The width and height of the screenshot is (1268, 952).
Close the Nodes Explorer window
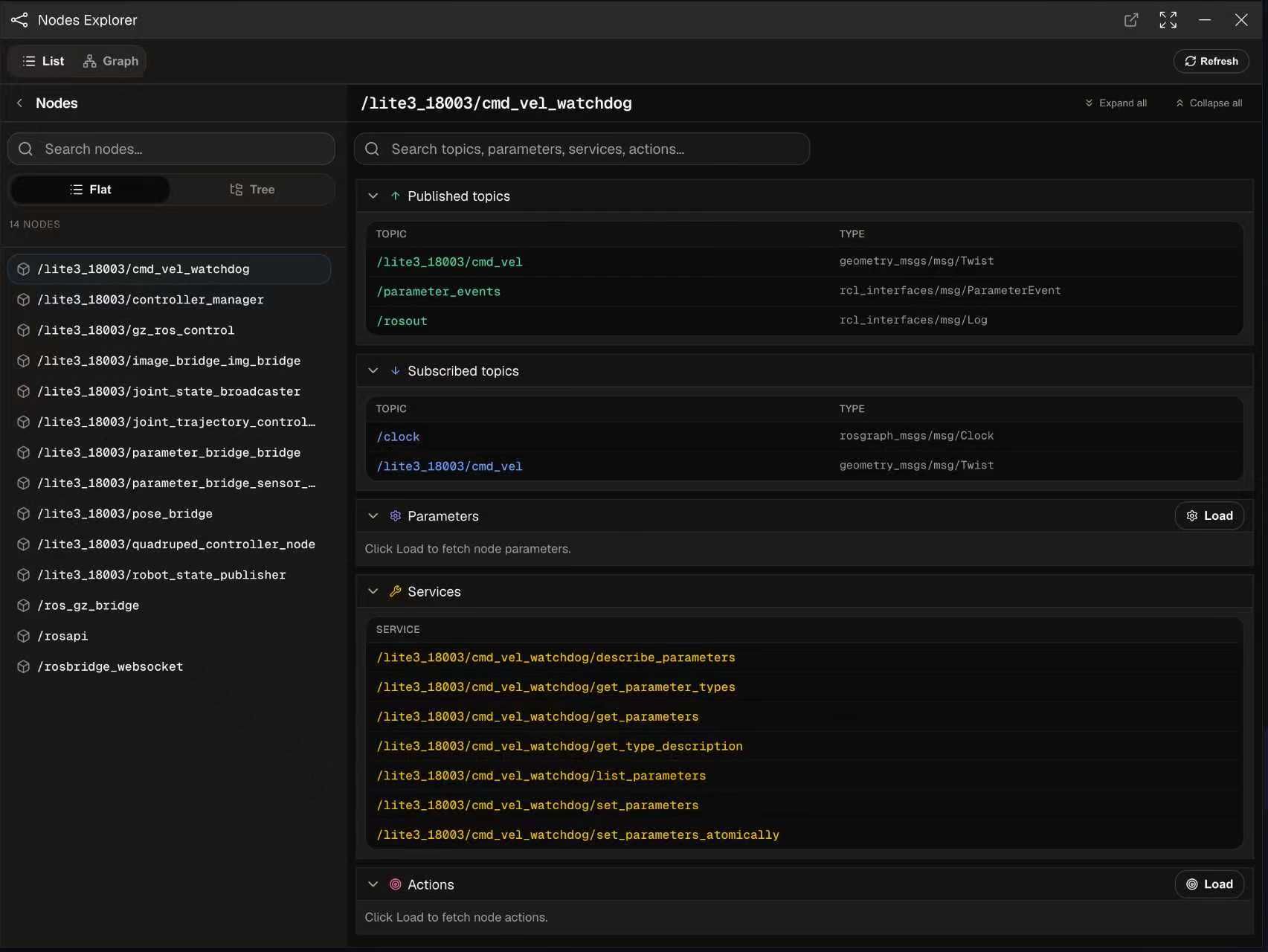(1241, 20)
